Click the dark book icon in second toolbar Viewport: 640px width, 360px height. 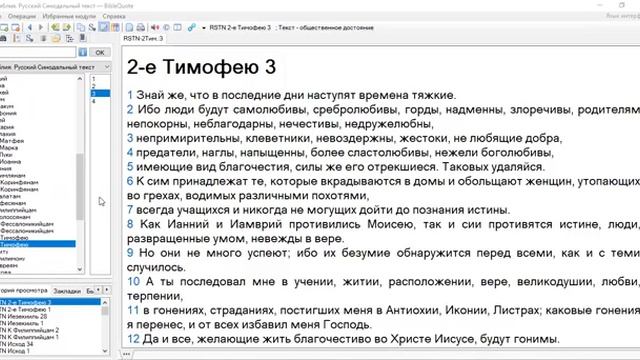coord(82,38)
